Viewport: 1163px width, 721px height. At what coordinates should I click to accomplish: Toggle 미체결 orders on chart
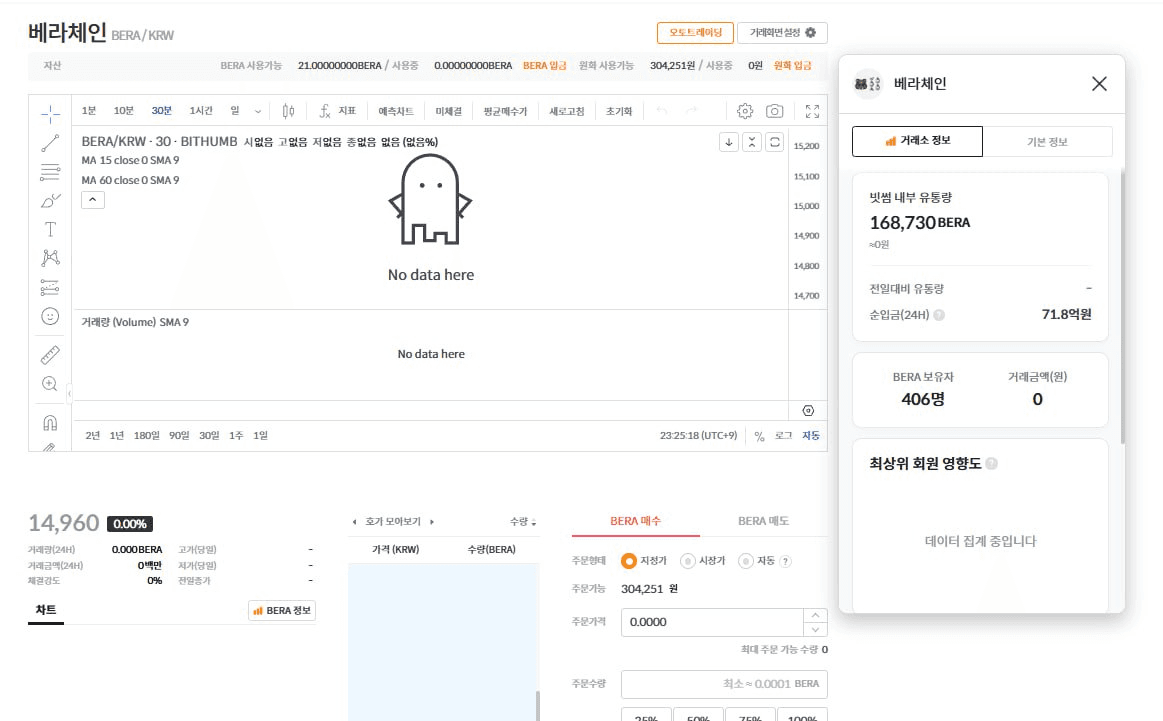tap(448, 111)
